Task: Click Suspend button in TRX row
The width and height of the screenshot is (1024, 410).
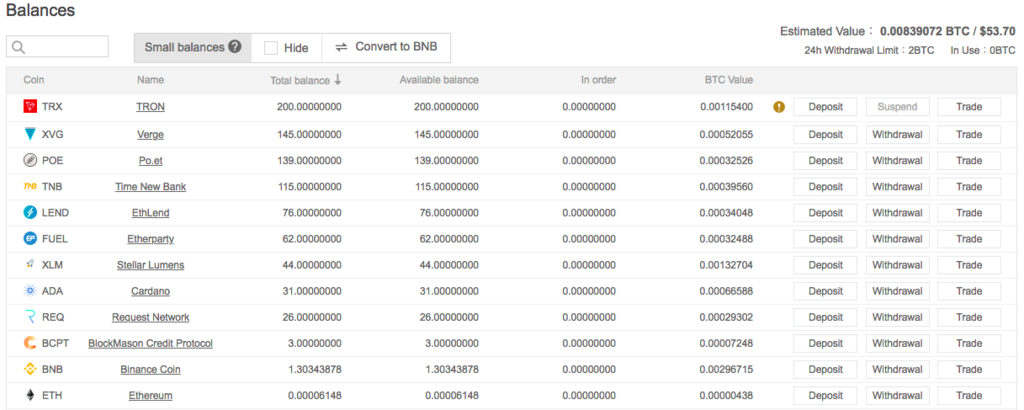Action: tap(897, 107)
